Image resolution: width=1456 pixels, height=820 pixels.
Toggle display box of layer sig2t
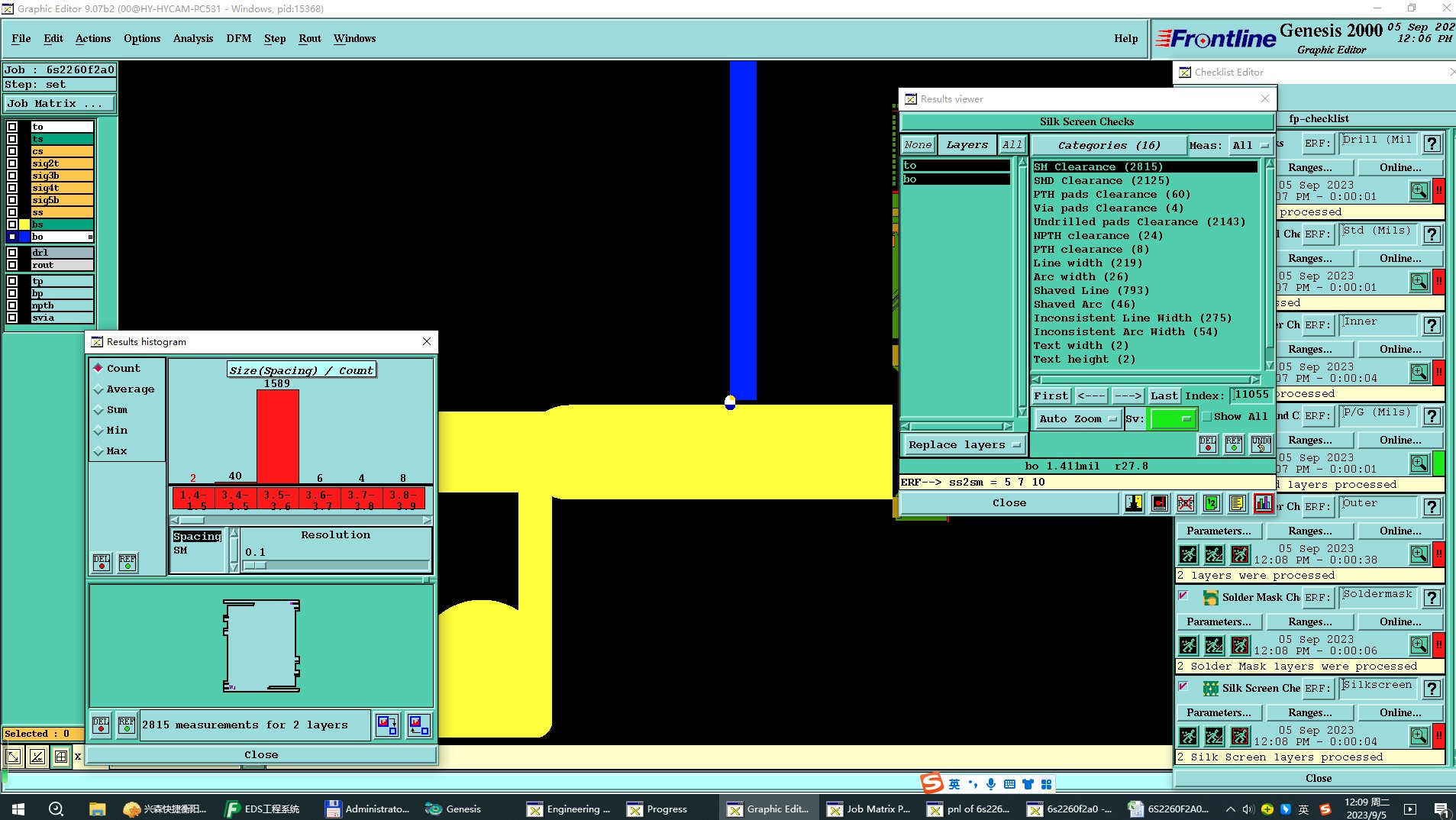[12, 163]
